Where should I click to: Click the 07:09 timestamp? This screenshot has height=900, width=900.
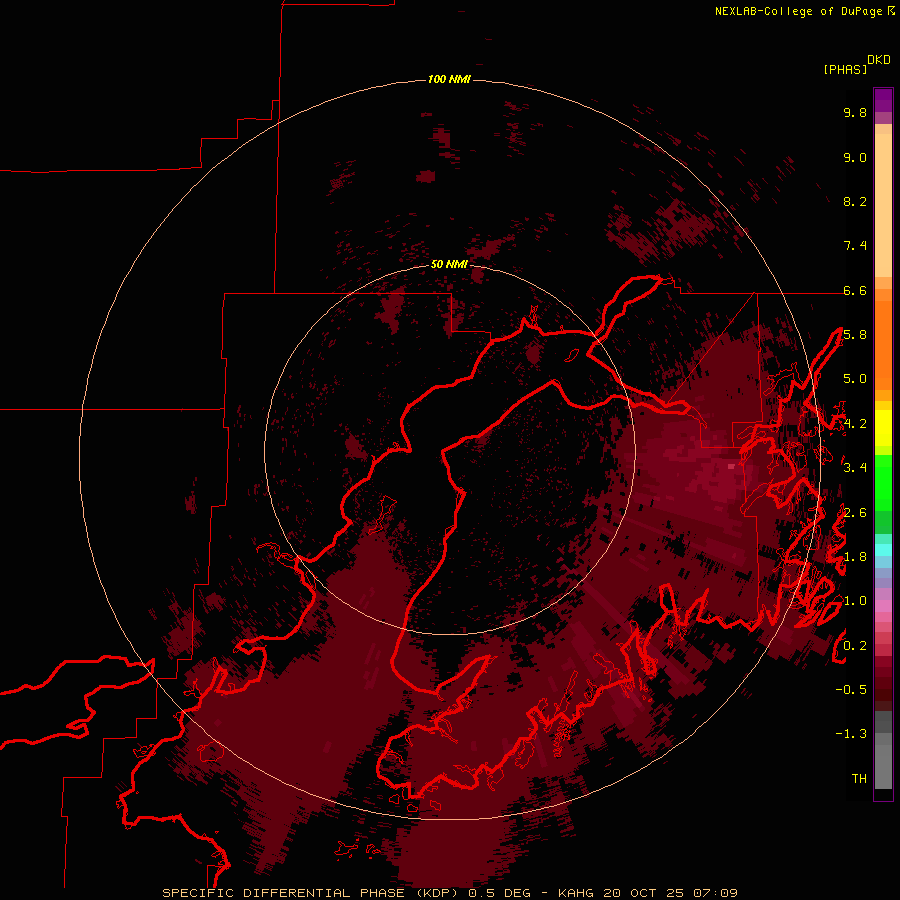715,893
